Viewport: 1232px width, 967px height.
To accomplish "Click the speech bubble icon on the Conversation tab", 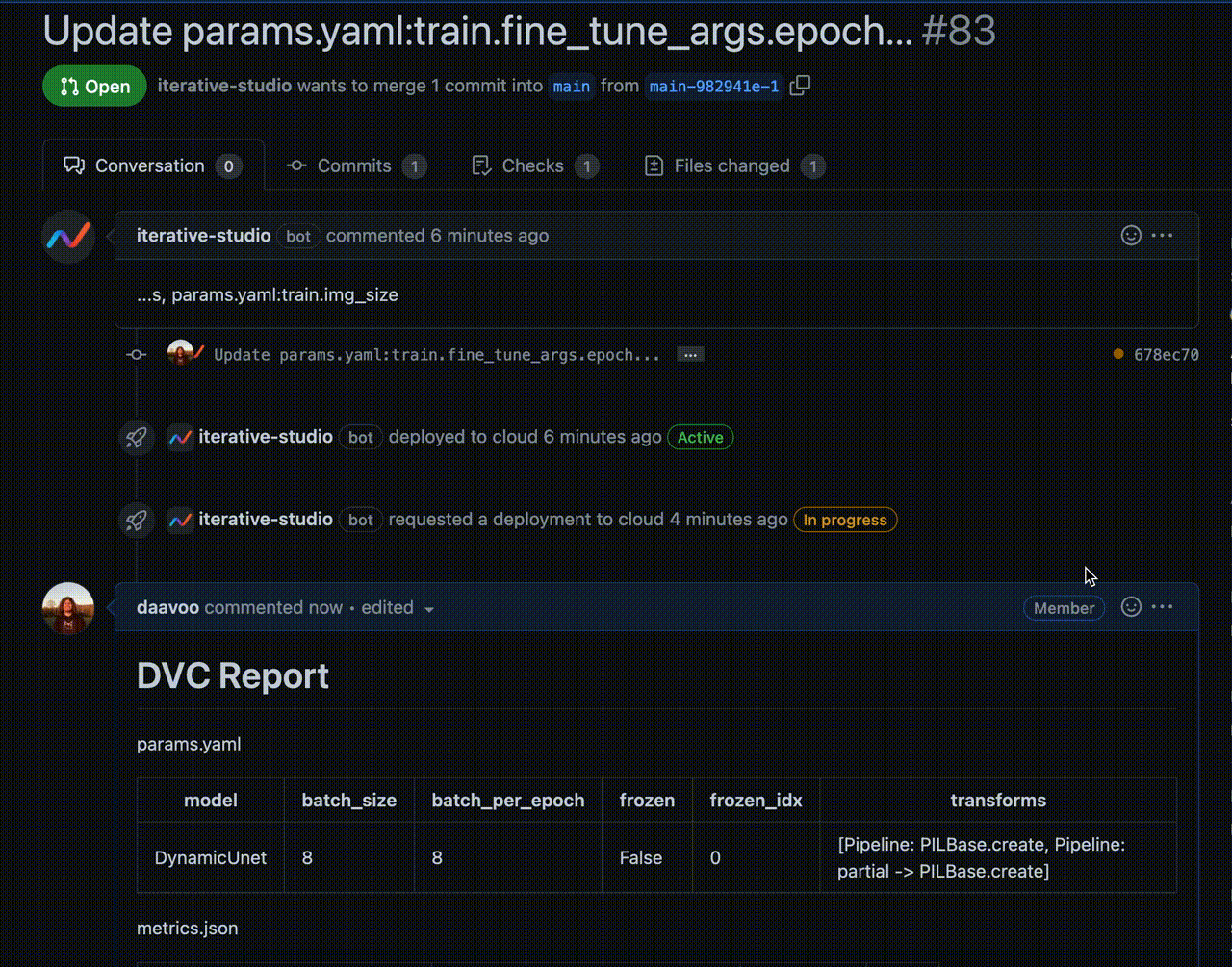I will [x=74, y=165].
